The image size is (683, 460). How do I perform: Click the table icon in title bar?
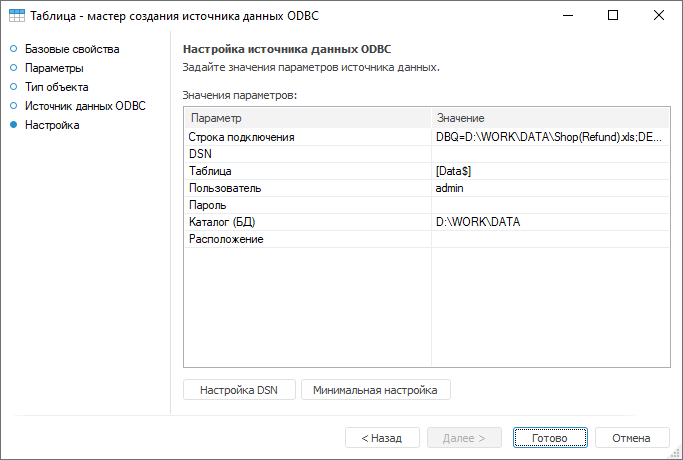[x=17, y=16]
